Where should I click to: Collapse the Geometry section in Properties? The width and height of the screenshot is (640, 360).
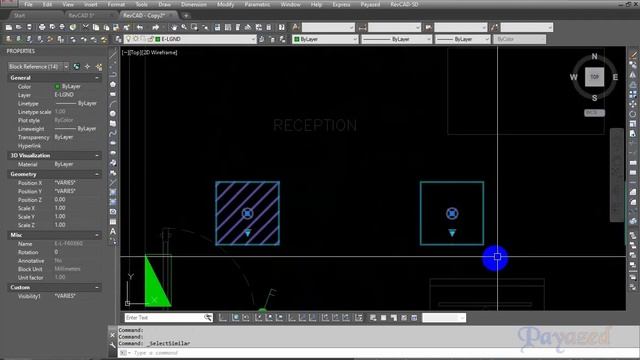point(97,174)
